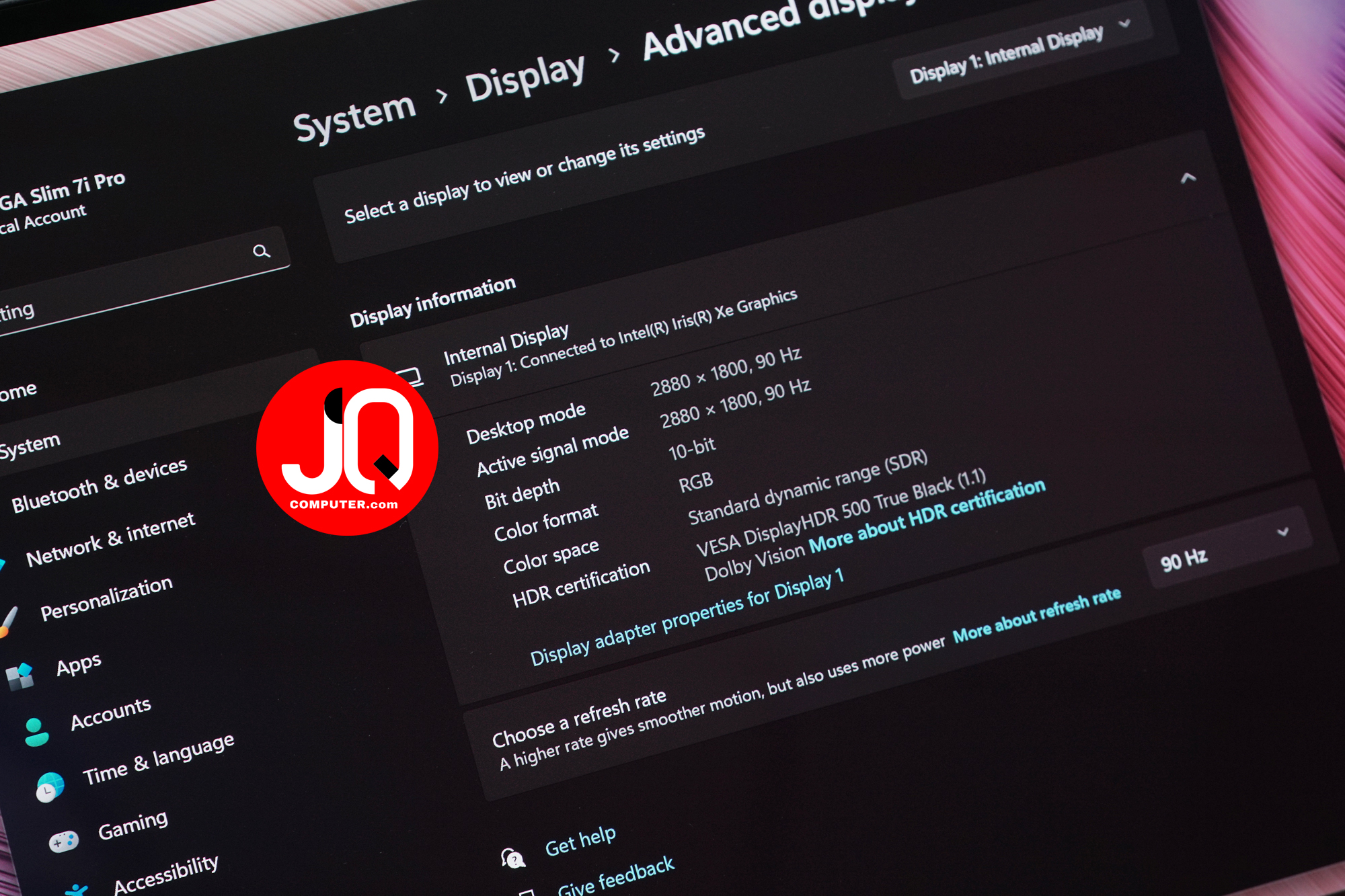The height and width of the screenshot is (896, 1345).
Task: Go to System in sidebar
Action: [30, 445]
